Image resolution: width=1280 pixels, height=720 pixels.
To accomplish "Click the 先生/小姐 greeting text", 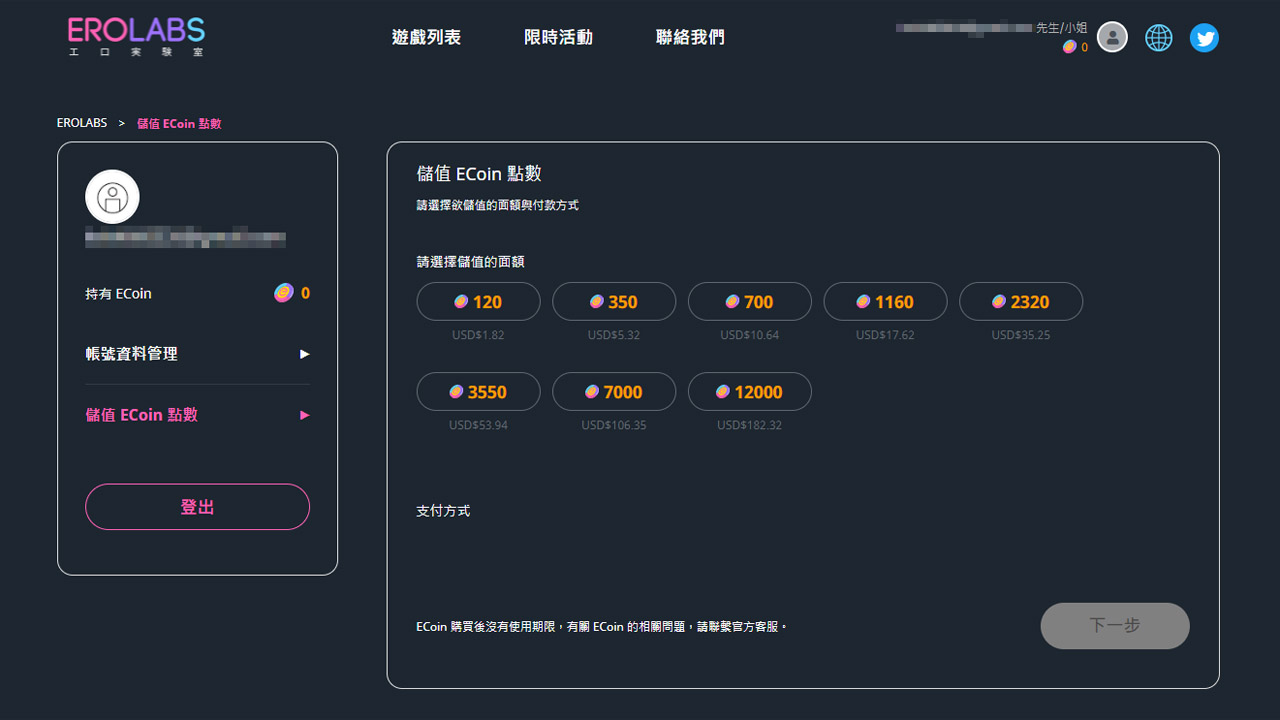I will 1061,28.
